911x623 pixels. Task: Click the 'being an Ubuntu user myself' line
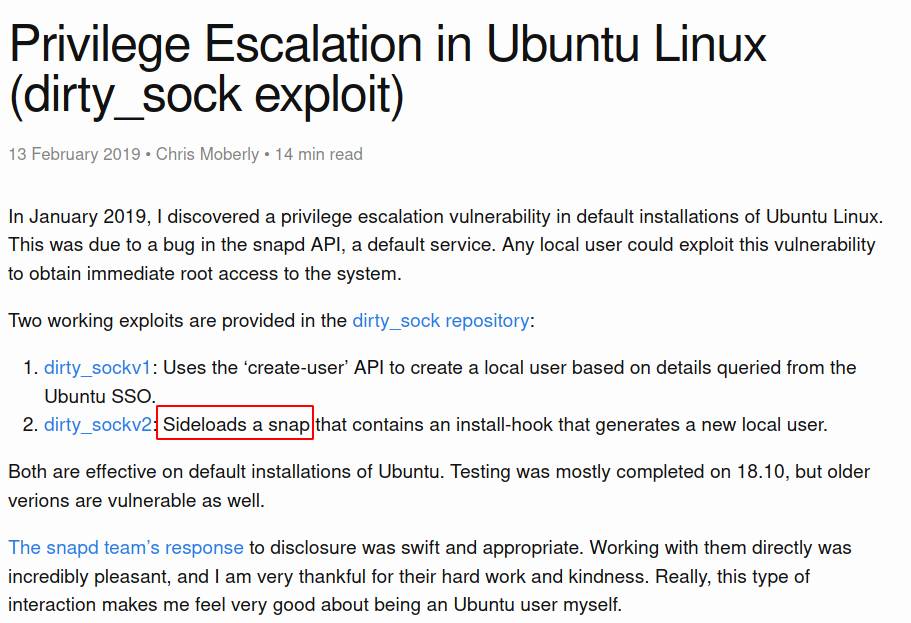pos(315,605)
